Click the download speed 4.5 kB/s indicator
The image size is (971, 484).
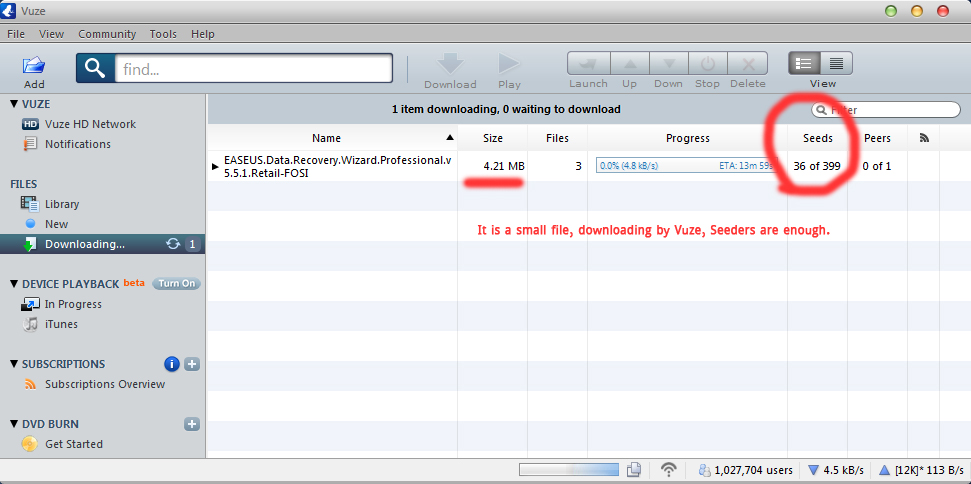[x=834, y=470]
